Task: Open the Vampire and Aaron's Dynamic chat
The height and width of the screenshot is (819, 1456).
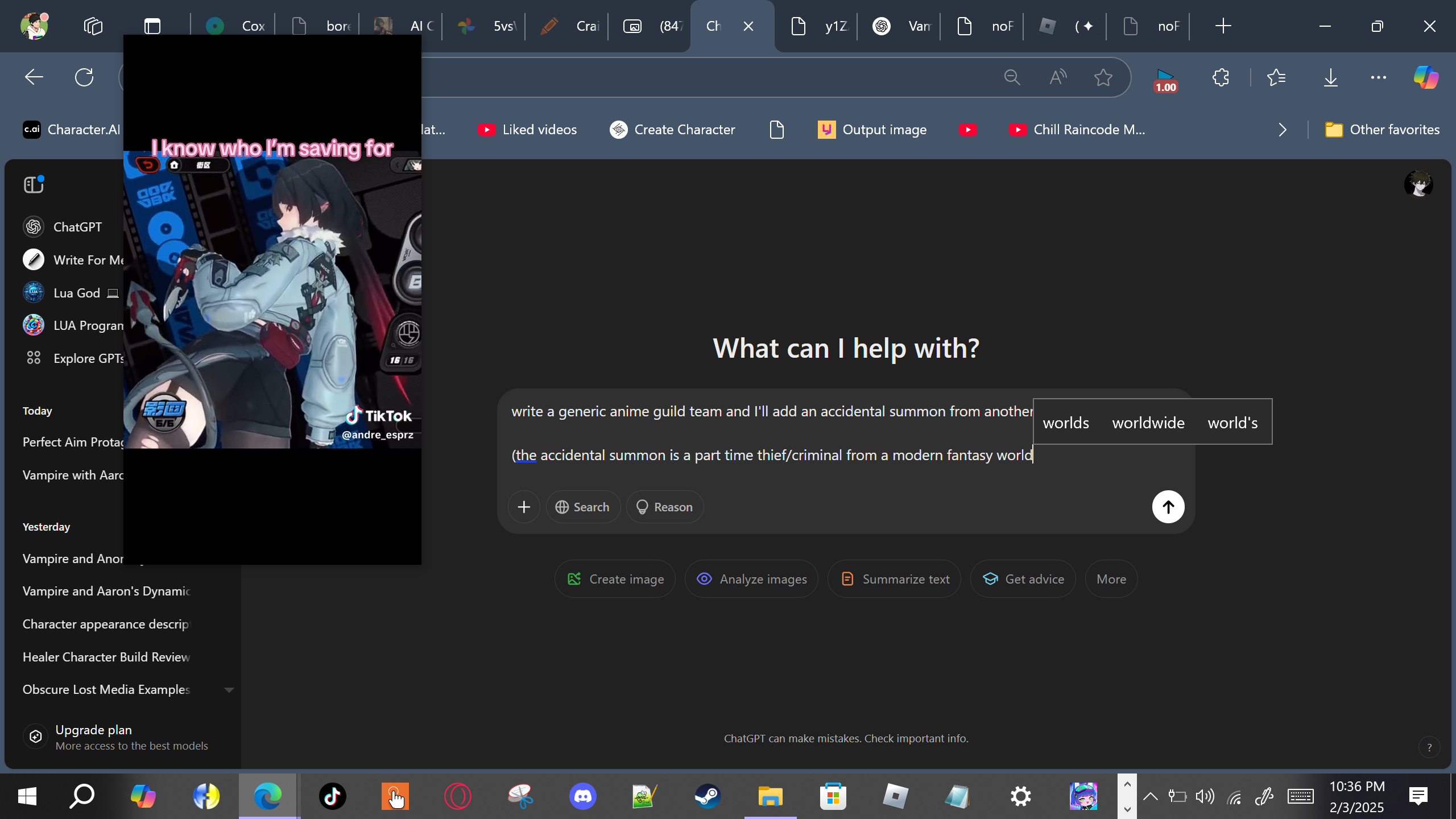Action: (106, 591)
